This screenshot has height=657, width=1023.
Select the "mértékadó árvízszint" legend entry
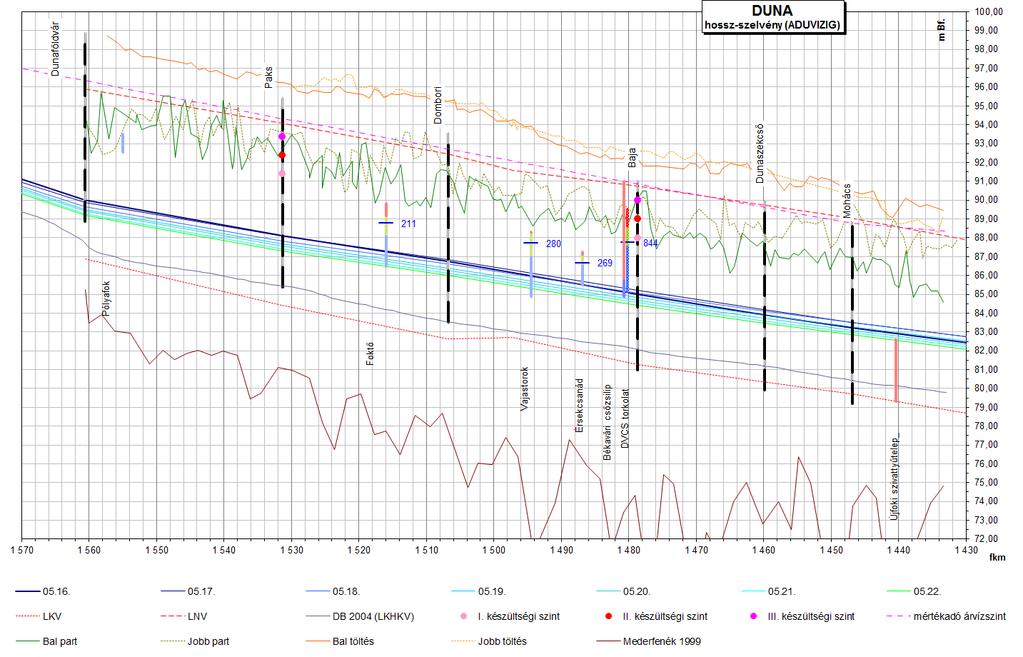(946, 617)
